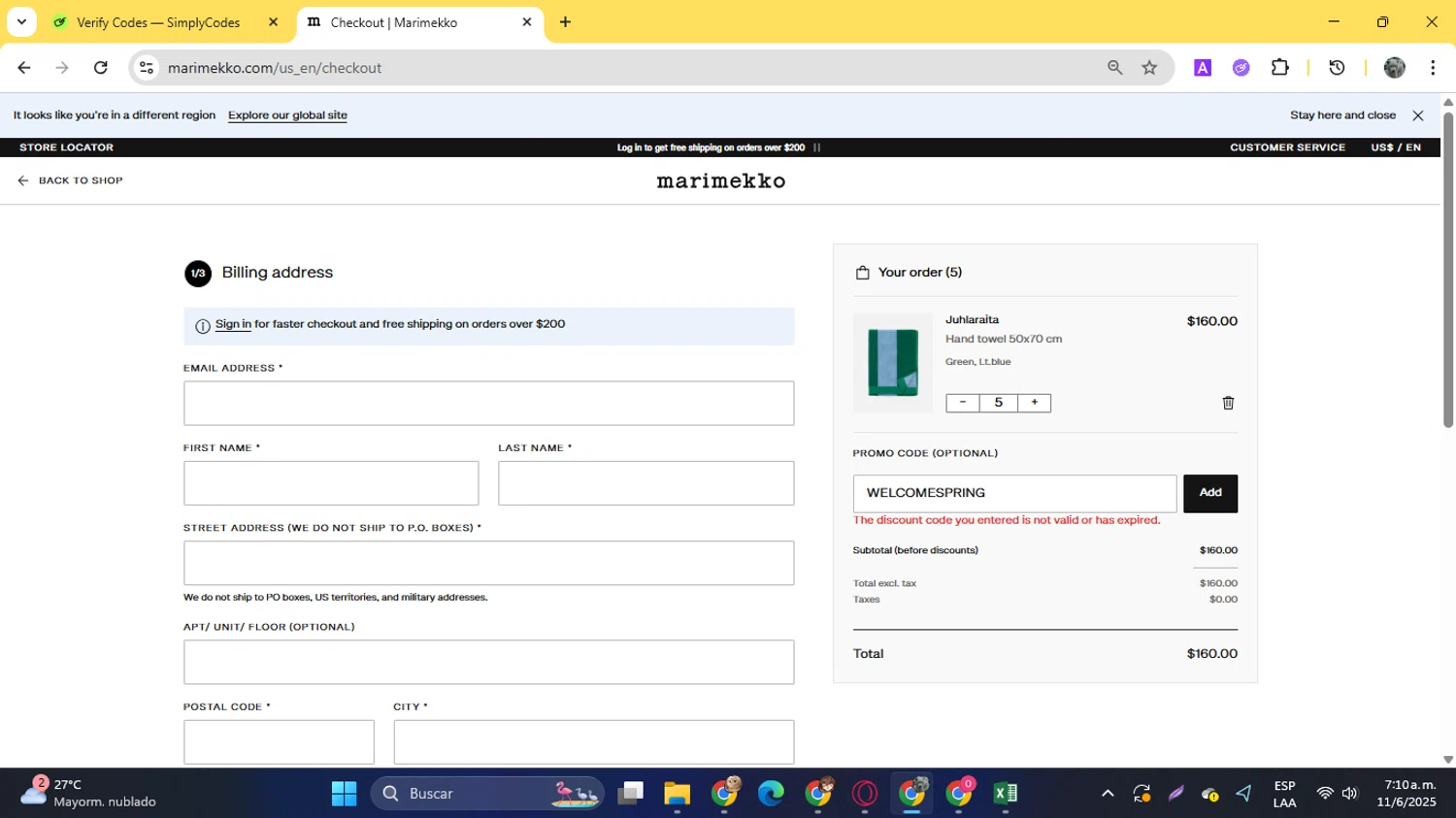Click the Sign in link
Viewport: 1456px width, 818px height.
[233, 324]
